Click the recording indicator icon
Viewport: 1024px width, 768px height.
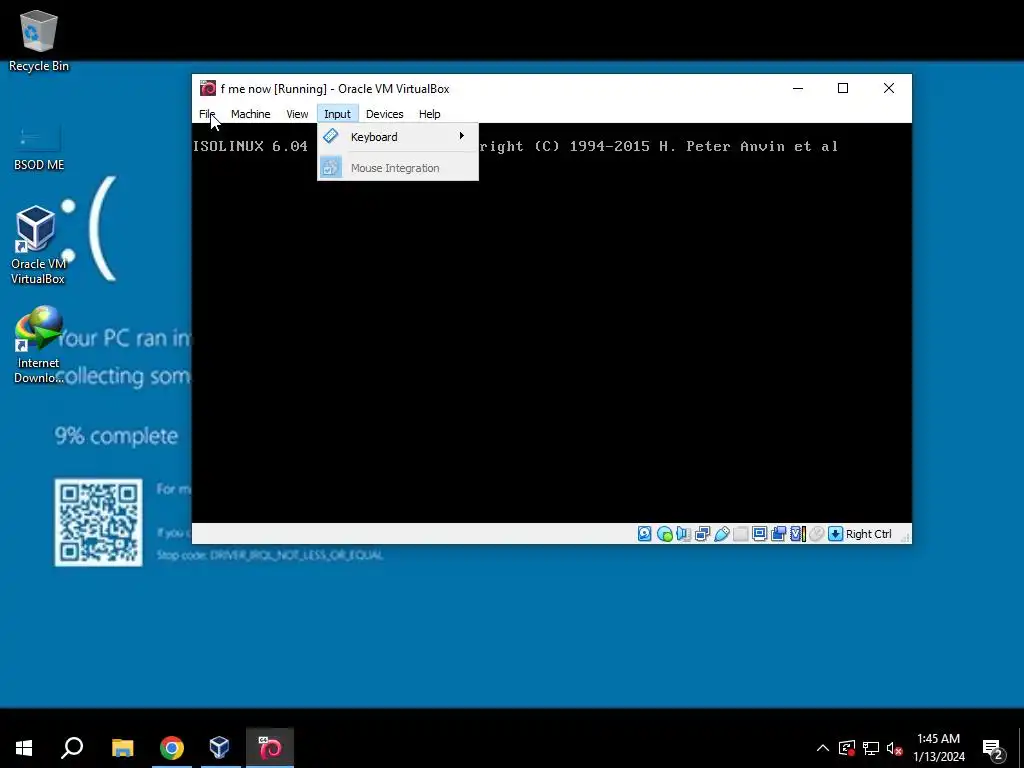coord(778,534)
